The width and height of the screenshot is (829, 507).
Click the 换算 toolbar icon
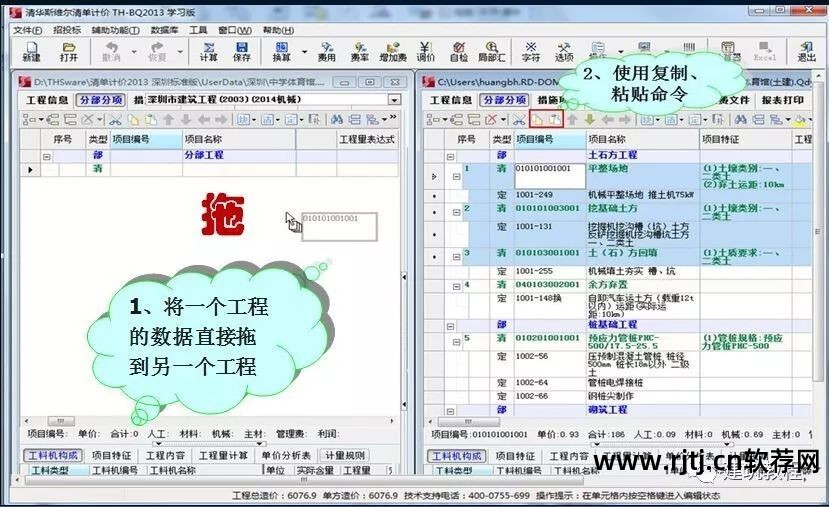click(281, 52)
